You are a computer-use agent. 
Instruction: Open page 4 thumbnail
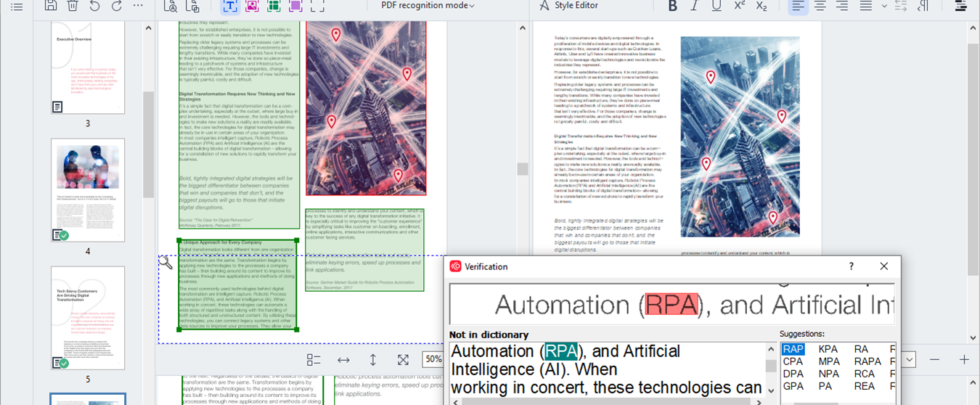coord(87,190)
